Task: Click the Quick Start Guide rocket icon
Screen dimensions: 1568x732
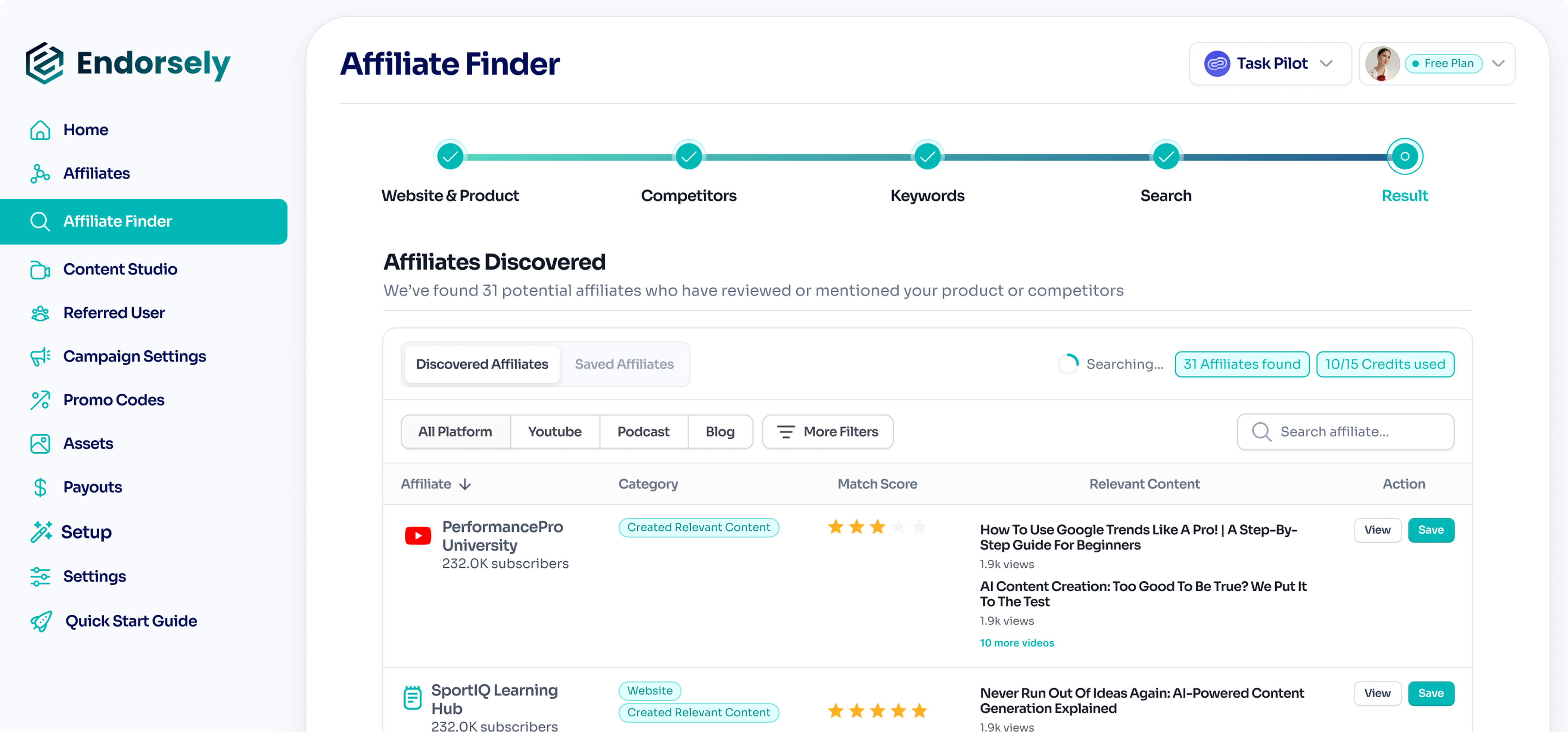Action: [41, 621]
